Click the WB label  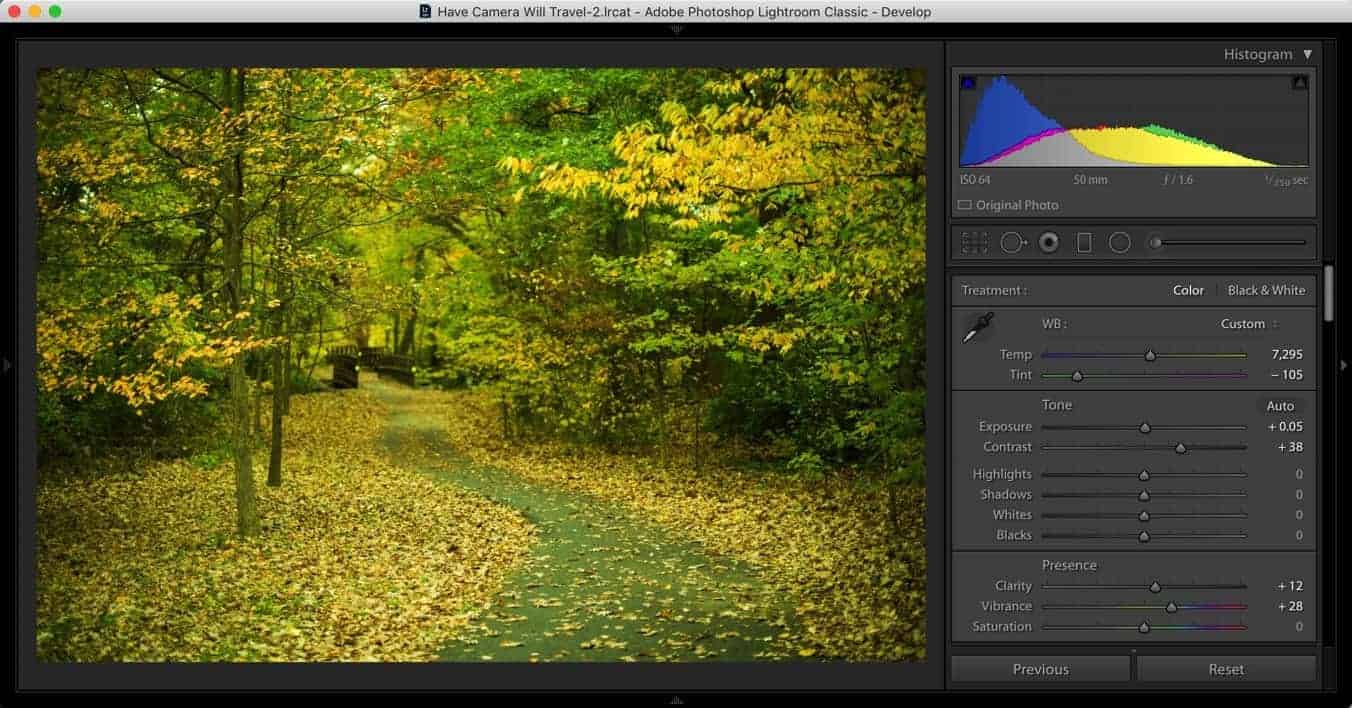pyautogui.click(x=1054, y=324)
